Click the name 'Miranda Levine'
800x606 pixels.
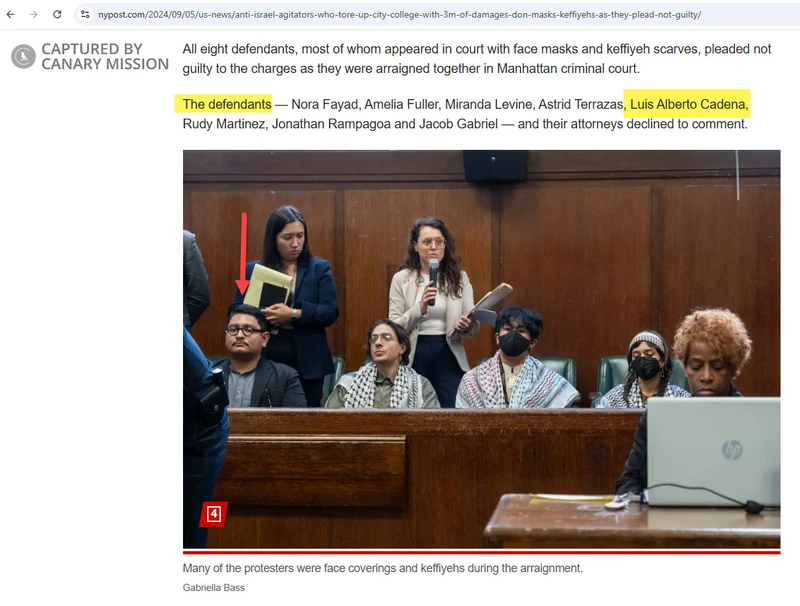click(488, 105)
